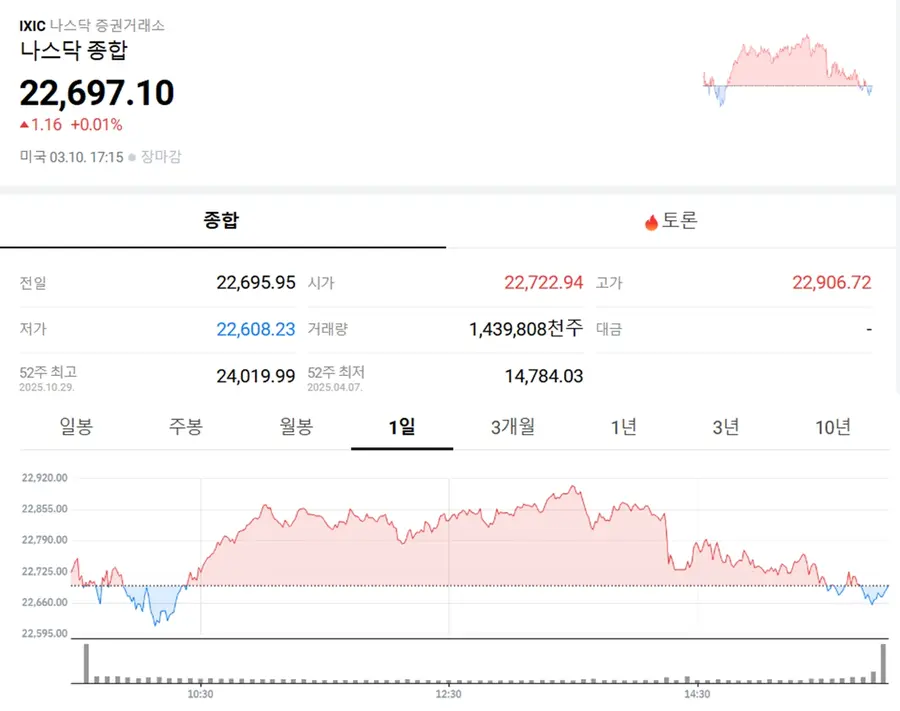Click the +0.01% change percentage
Viewport: 900px width, 711px height.
pyautogui.click(x=96, y=125)
